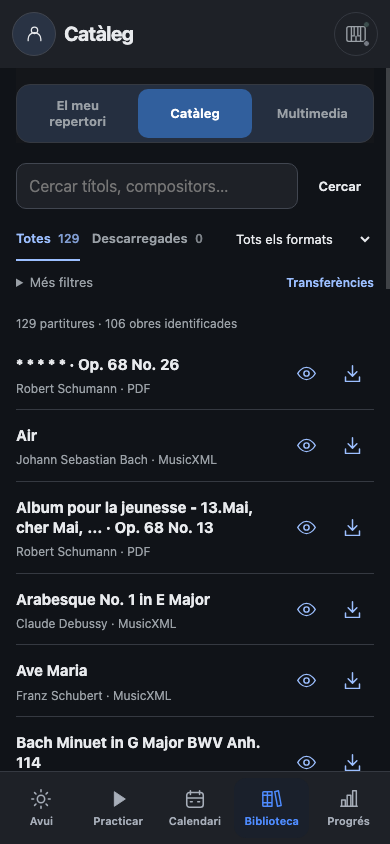Viewport: 390px width, 844px height.
Task: Go to the Avui sun tab
Action: coord(41,807)
